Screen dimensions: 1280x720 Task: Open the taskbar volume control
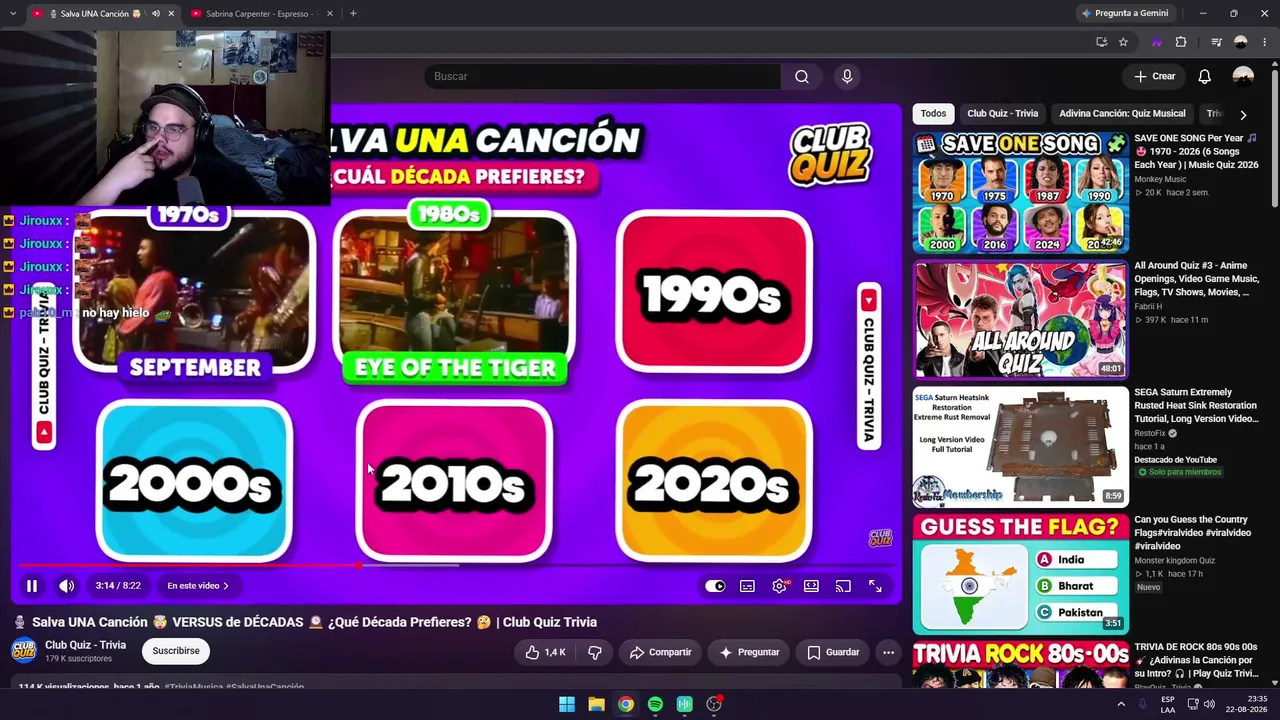coord(1209,704)
